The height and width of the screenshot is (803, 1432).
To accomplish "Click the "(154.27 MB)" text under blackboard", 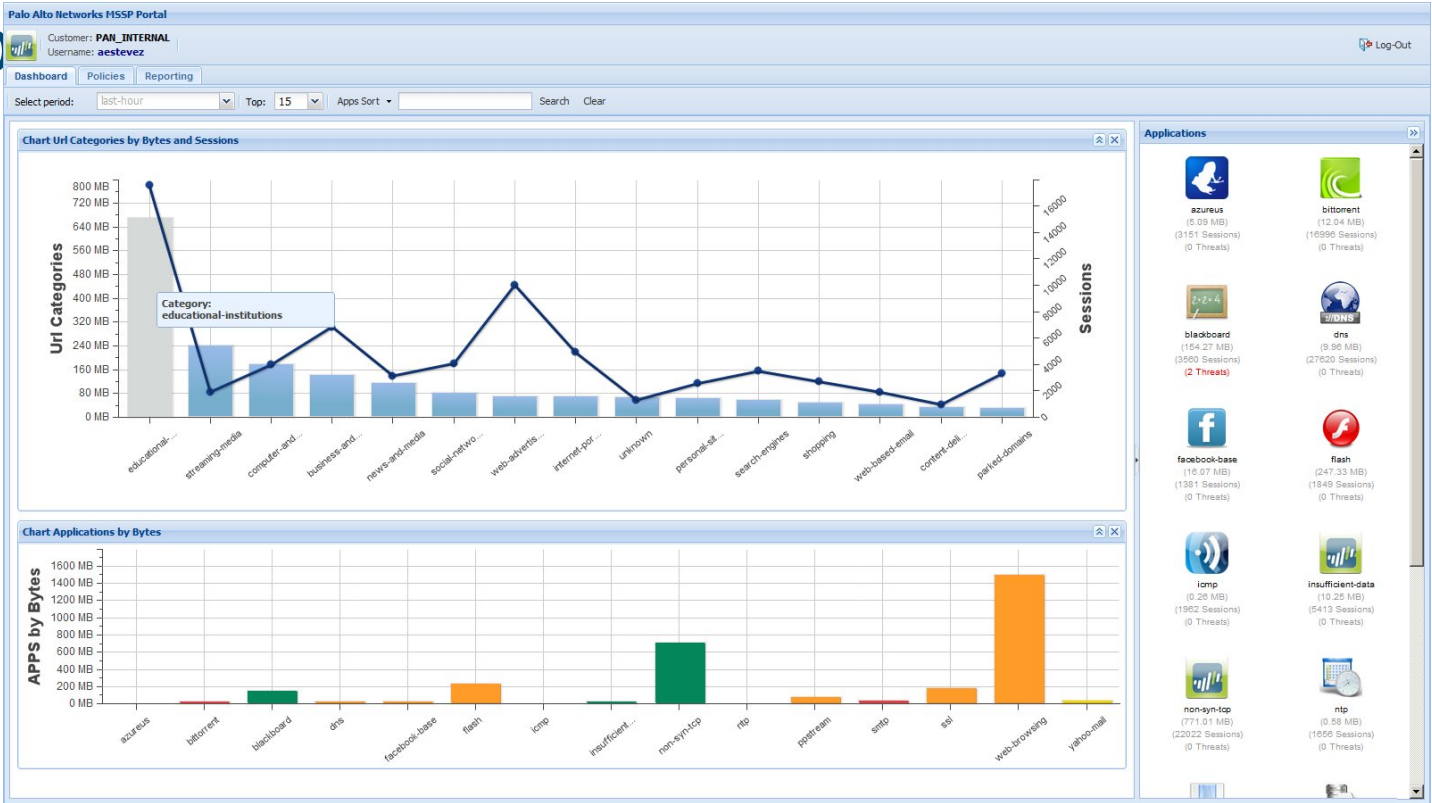I will 1207,347.
